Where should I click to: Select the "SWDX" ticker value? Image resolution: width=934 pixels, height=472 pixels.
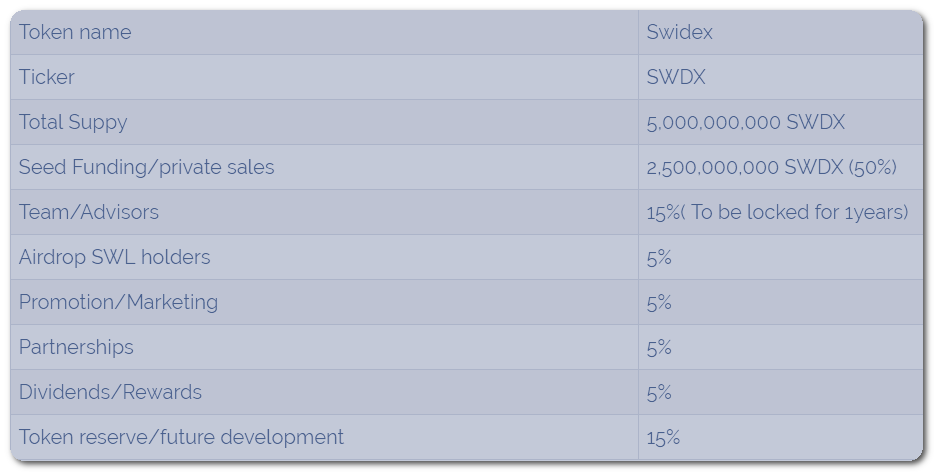[676, 77]
